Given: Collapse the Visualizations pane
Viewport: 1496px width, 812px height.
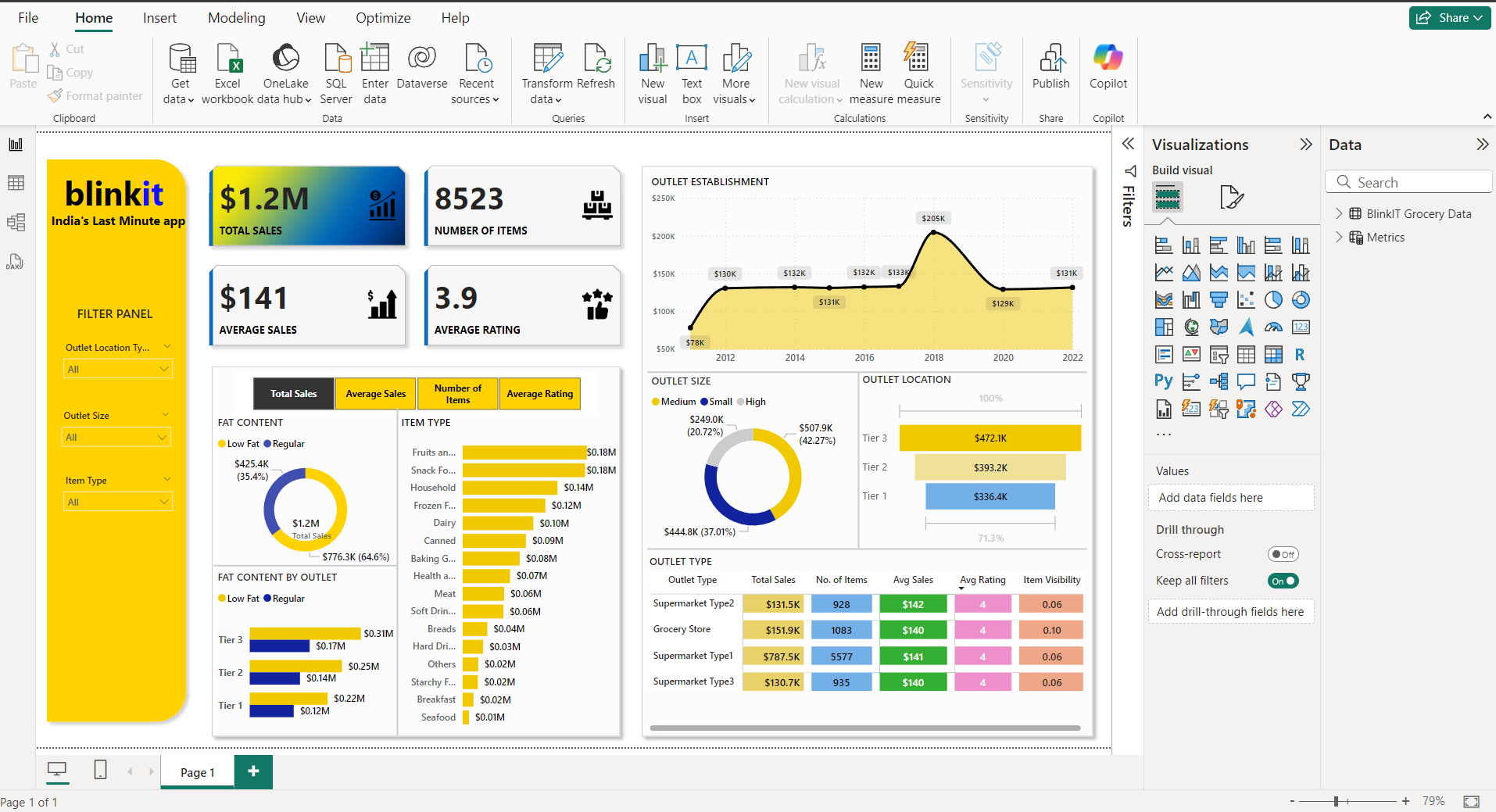Looking at the screenshot, I should [1306, 145].
